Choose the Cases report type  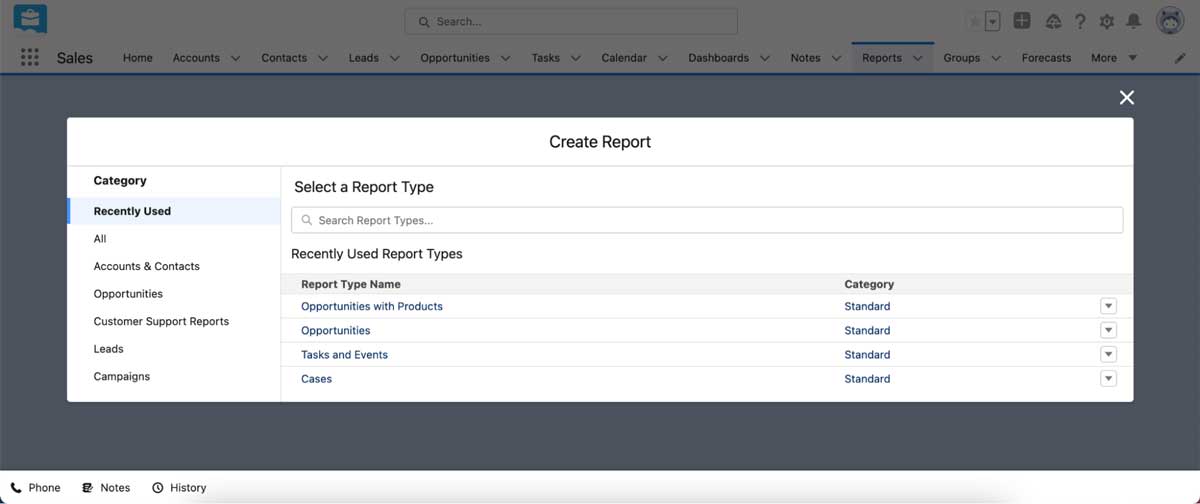coord(316,378)
